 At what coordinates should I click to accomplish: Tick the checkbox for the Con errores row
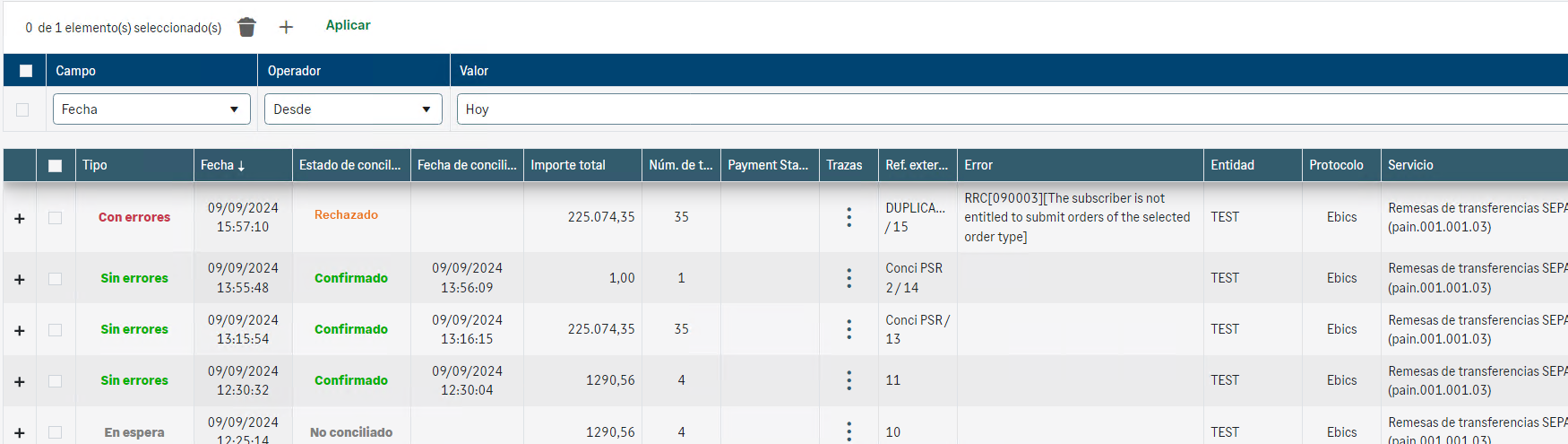(55, 218)
